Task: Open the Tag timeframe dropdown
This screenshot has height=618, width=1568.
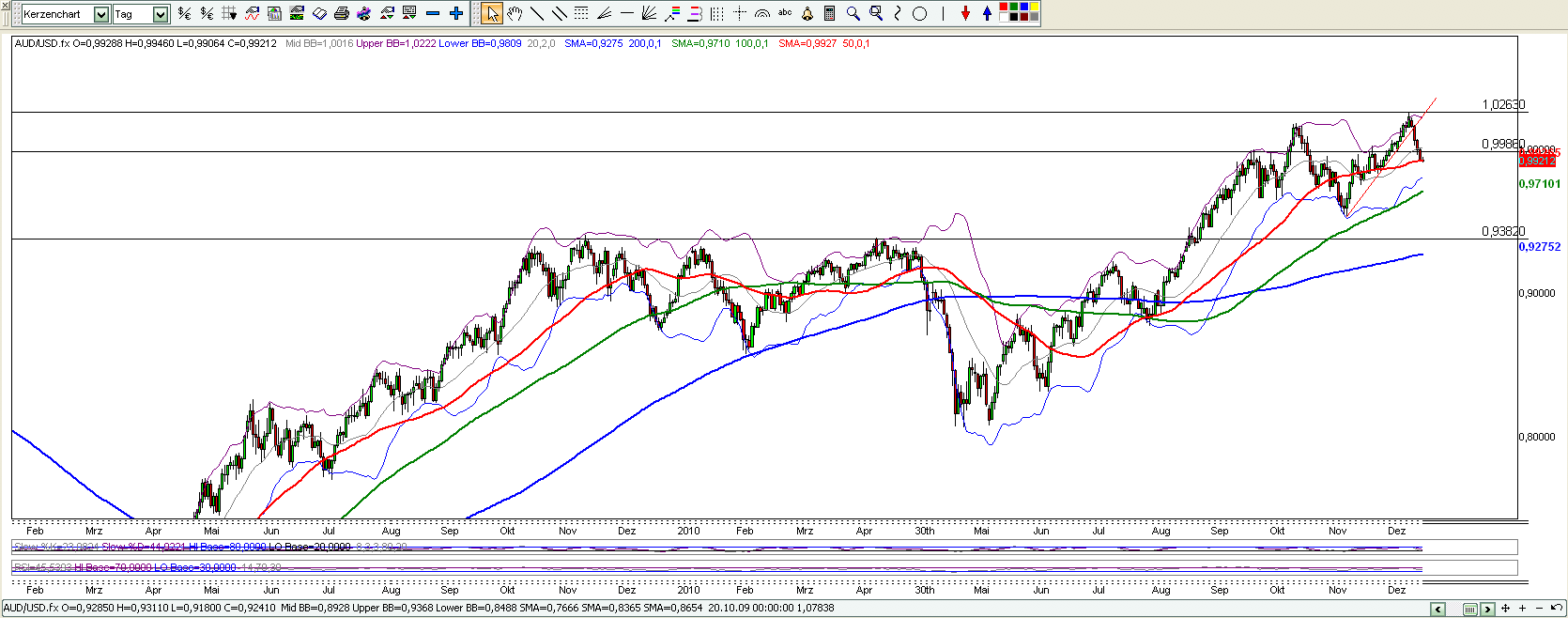Action: pos(161,14)
